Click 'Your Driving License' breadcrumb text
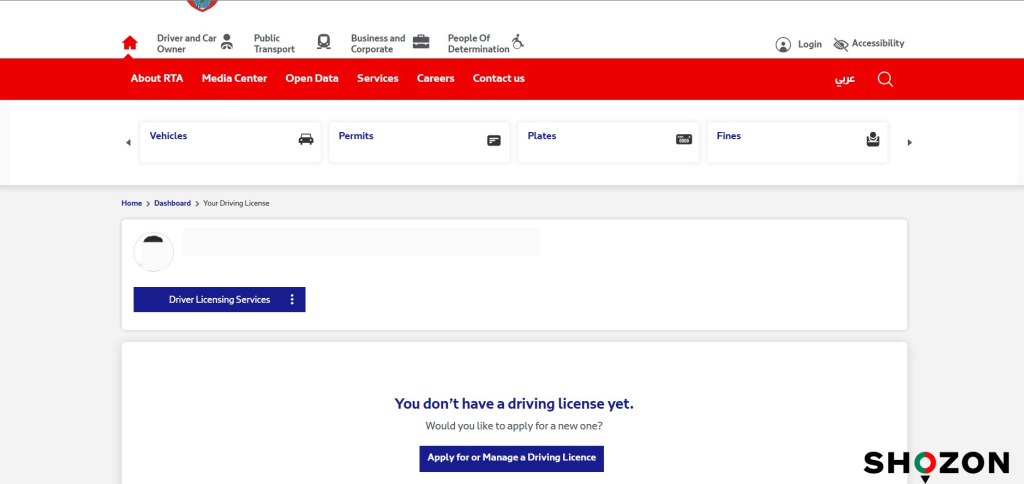This screenshot has height=484, width=1024. click(x=236, y=203)
